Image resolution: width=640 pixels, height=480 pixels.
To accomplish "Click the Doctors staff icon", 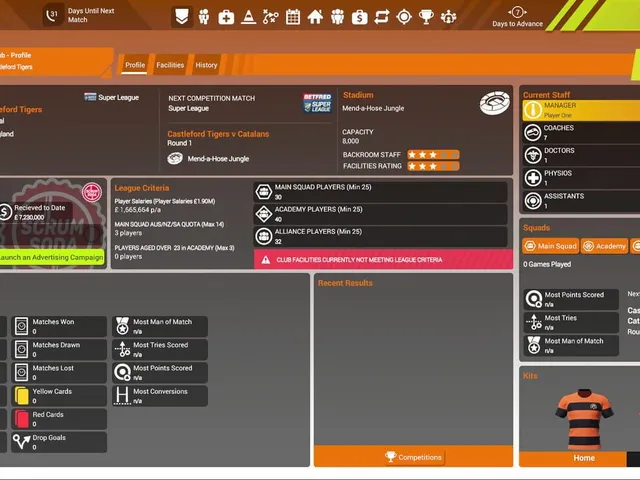I will (533, 155).
